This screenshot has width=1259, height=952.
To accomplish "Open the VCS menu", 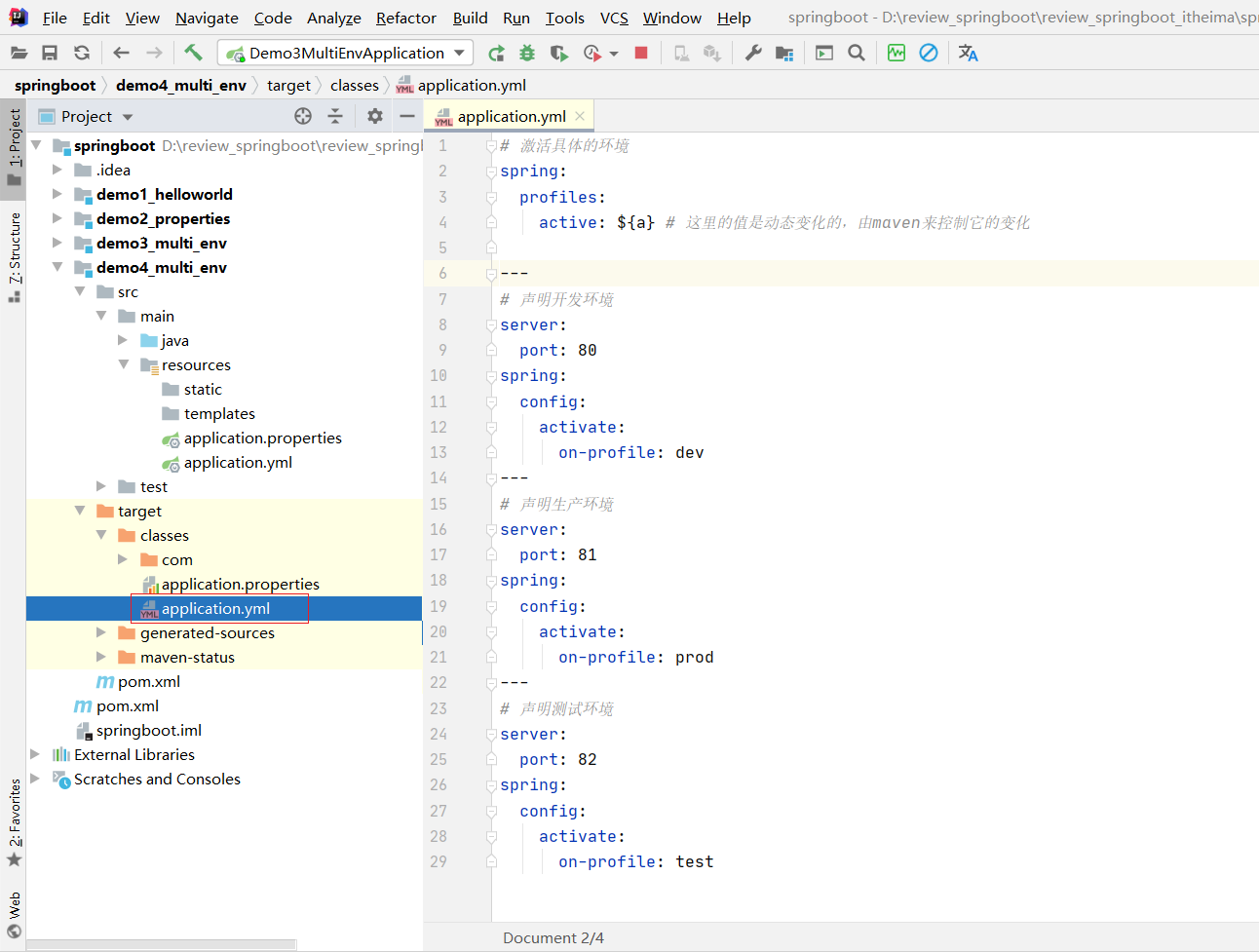I will [x=613, y=19].
